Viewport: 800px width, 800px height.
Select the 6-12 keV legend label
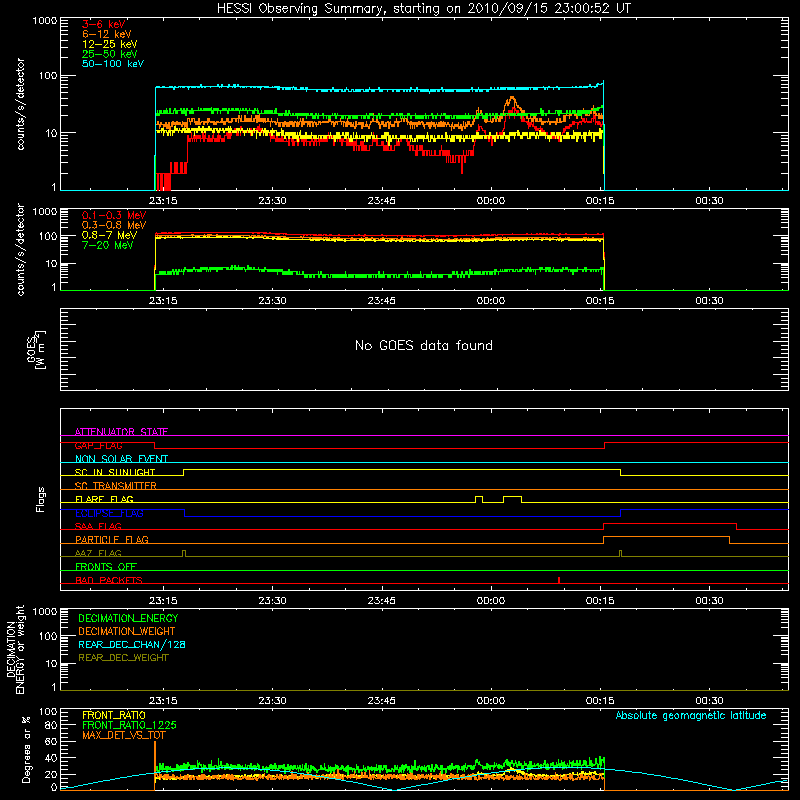[107, 34]
